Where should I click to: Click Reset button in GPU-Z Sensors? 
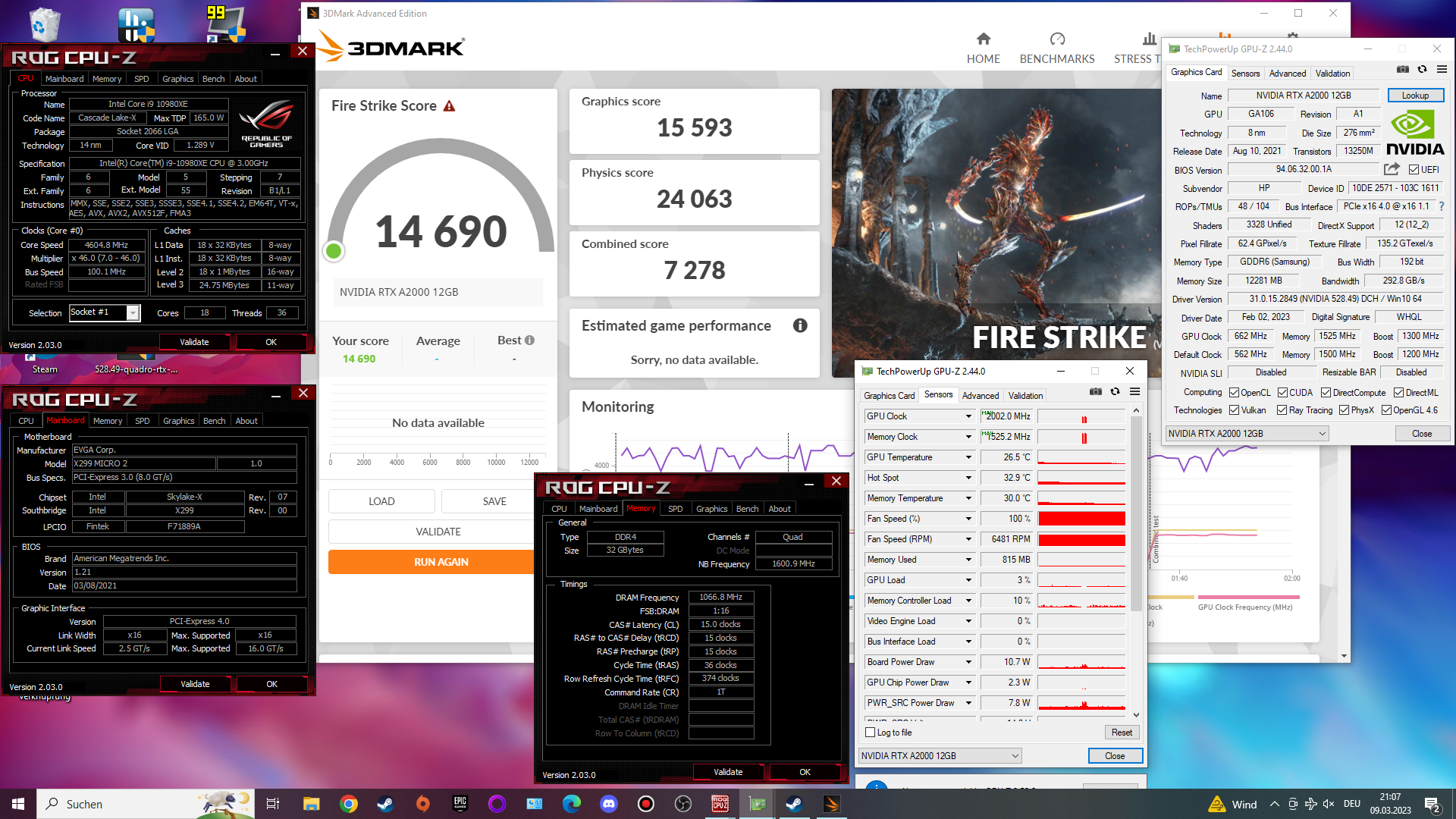(1122, 733)
